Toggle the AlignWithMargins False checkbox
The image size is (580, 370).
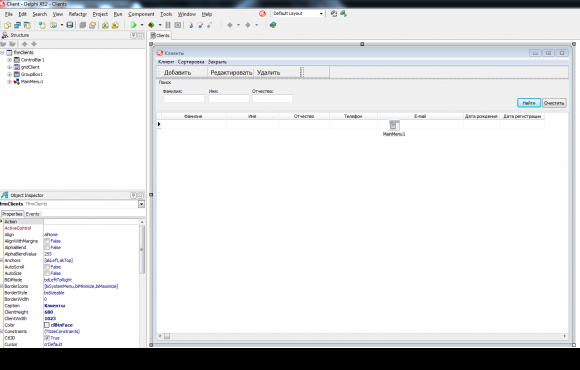pos(47,241)
